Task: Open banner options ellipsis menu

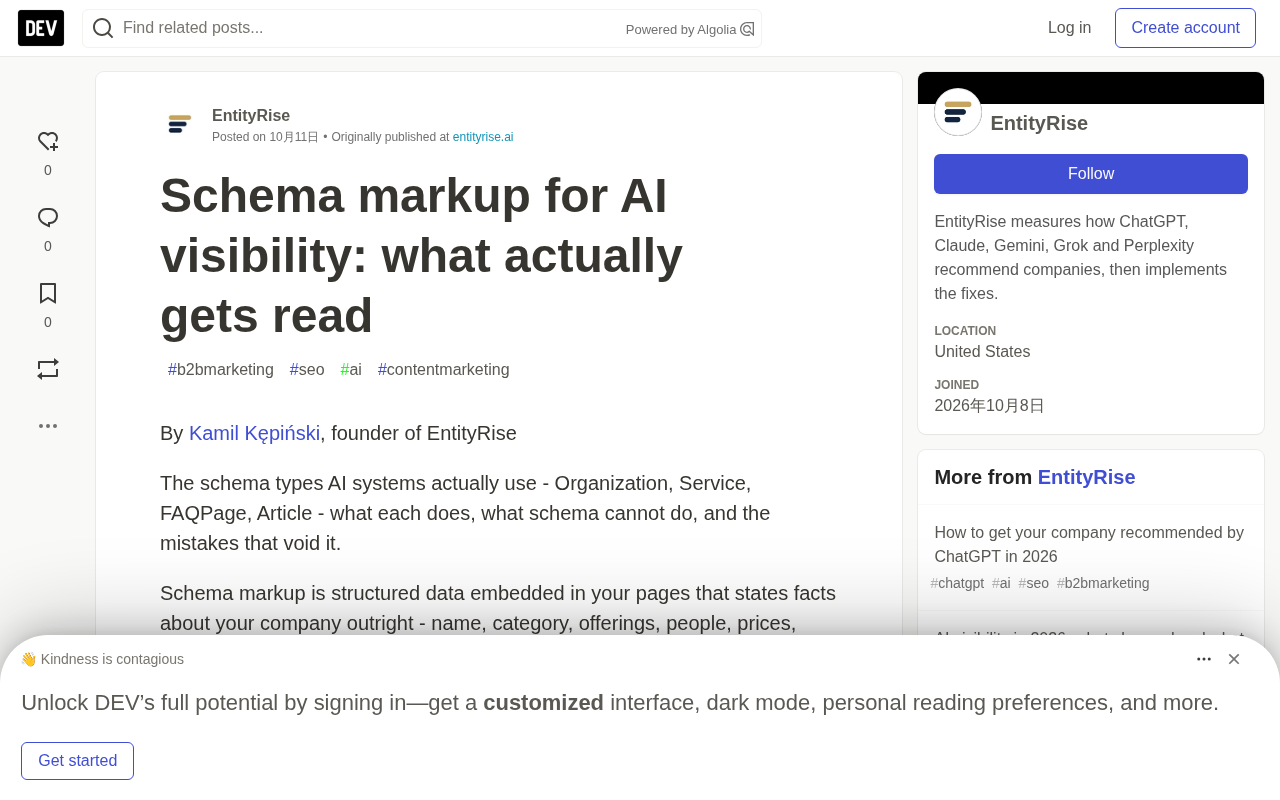Action: coord(1204,659)
